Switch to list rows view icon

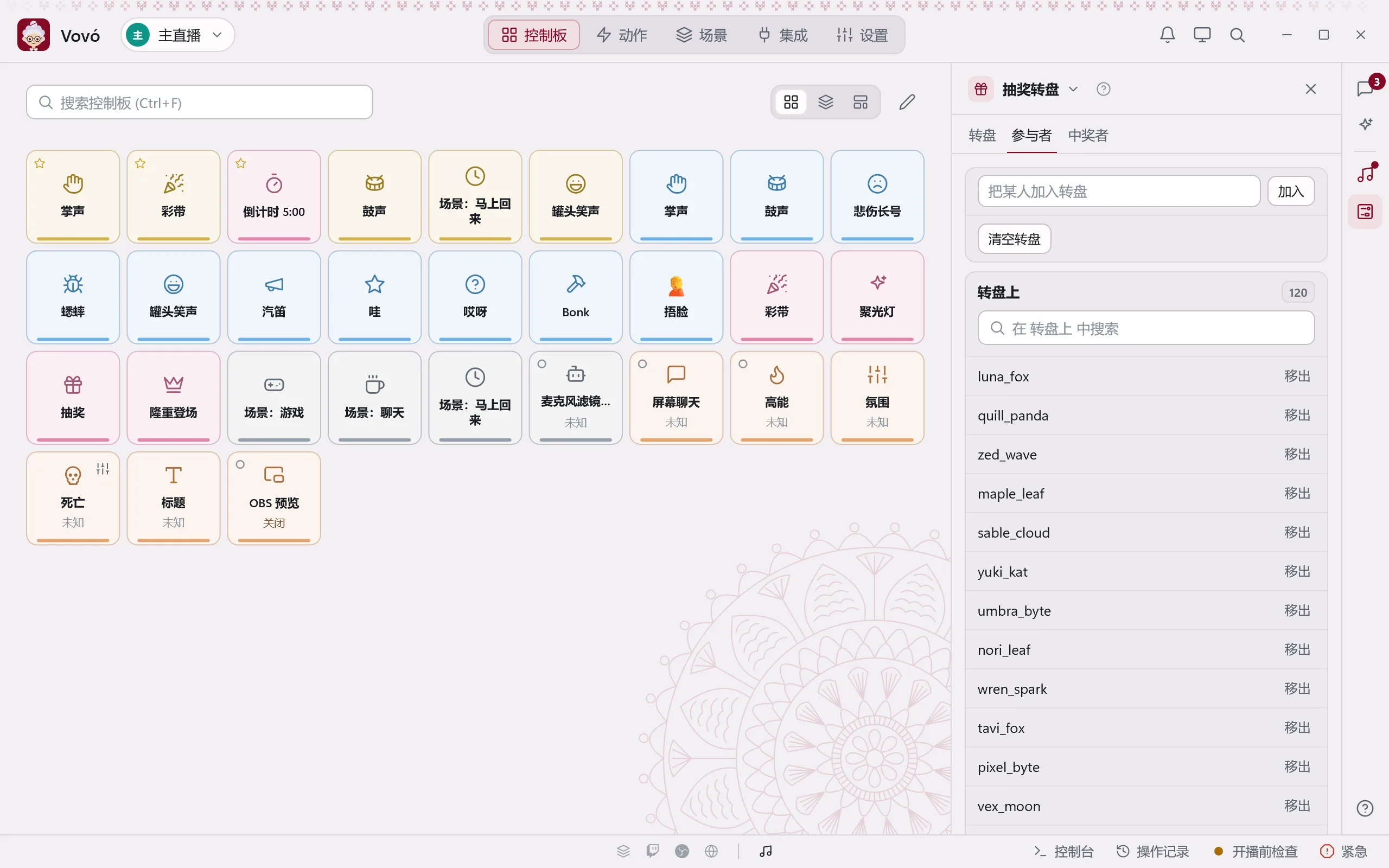pyautogui.click(x=861, y=102)
